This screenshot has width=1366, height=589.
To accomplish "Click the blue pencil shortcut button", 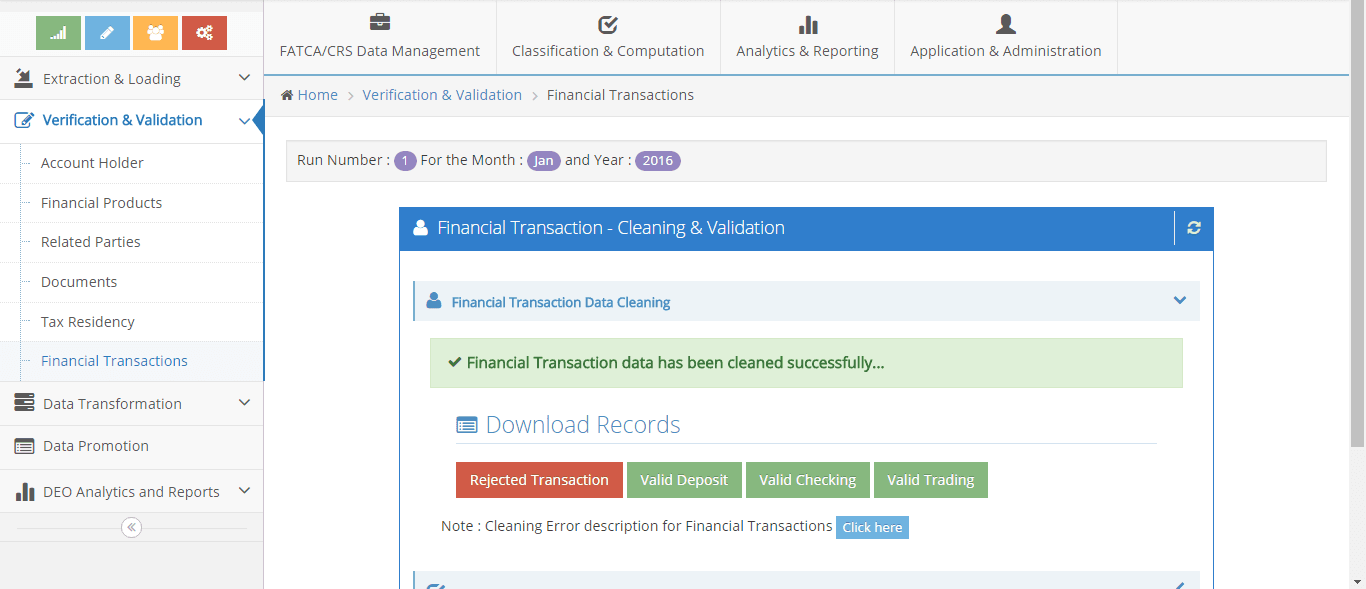I will click(x=107, y=33).
